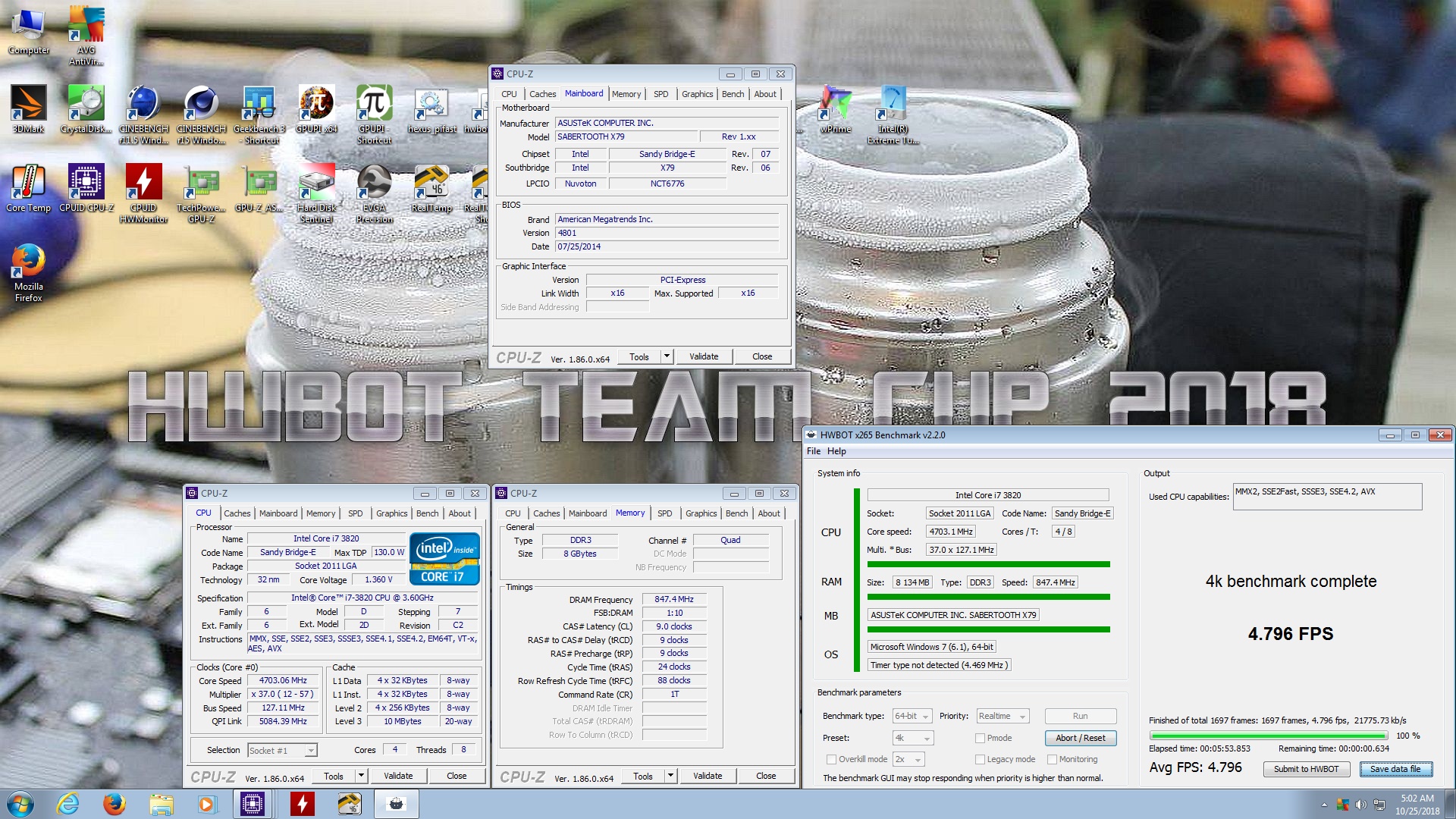Launch Mozilla Firefox from desktop
This screenshot has height=819, width=1456.
[28, 273]
